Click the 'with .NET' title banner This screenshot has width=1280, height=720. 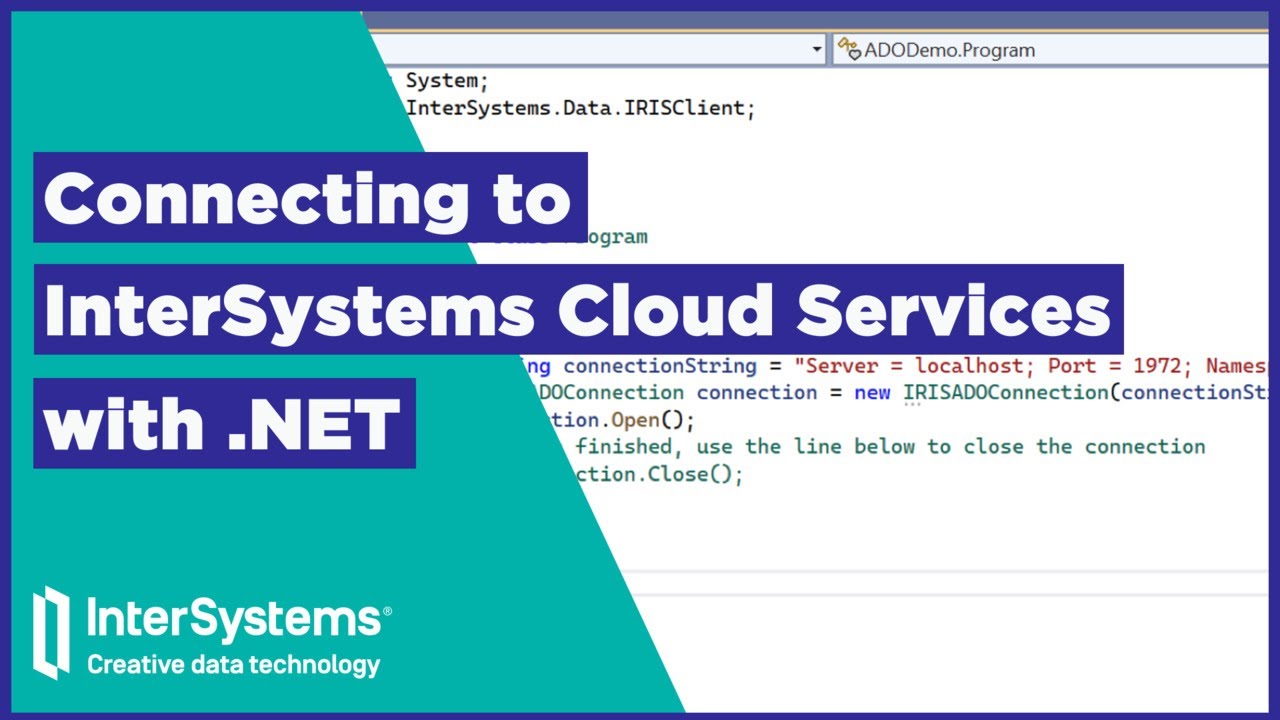pos(224,423)
